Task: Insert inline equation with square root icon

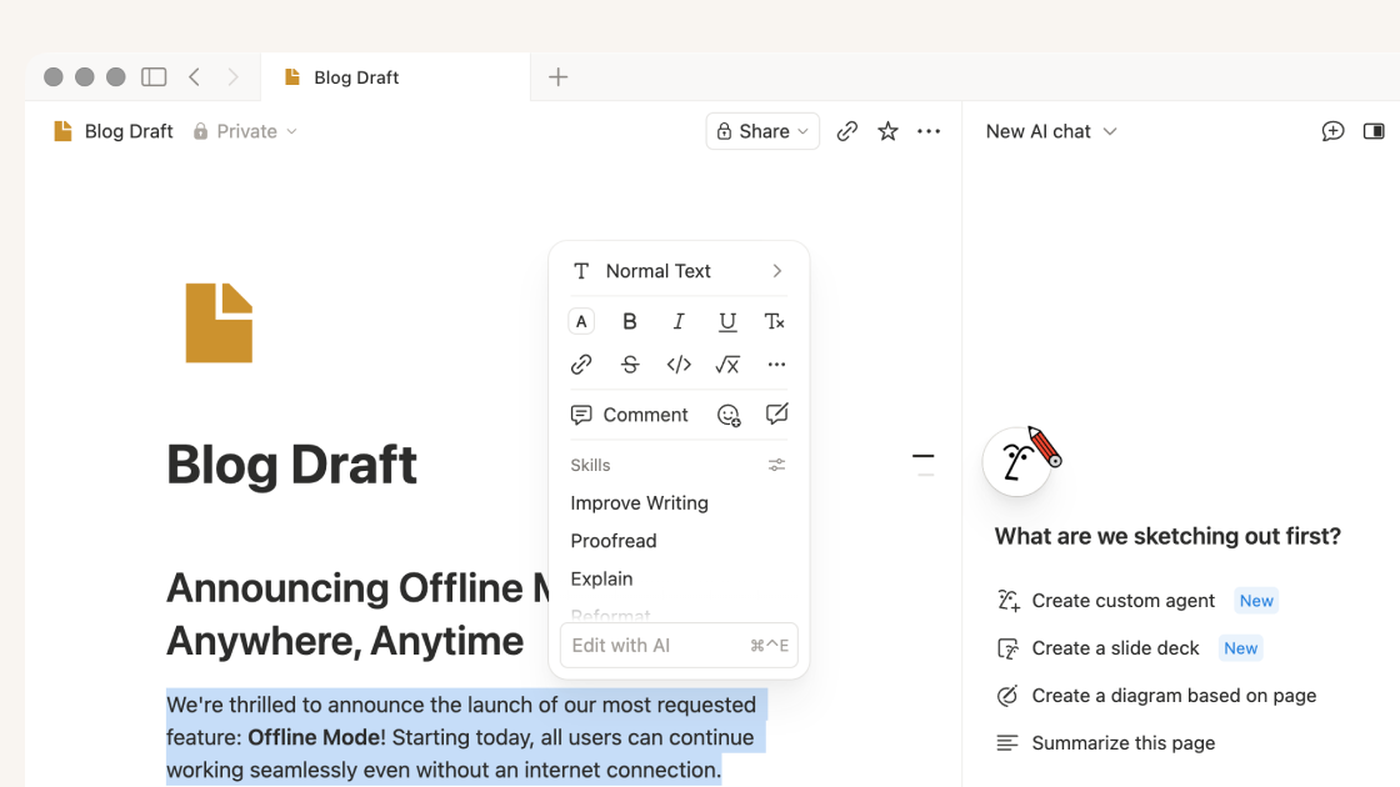Action: click(727, 365)
